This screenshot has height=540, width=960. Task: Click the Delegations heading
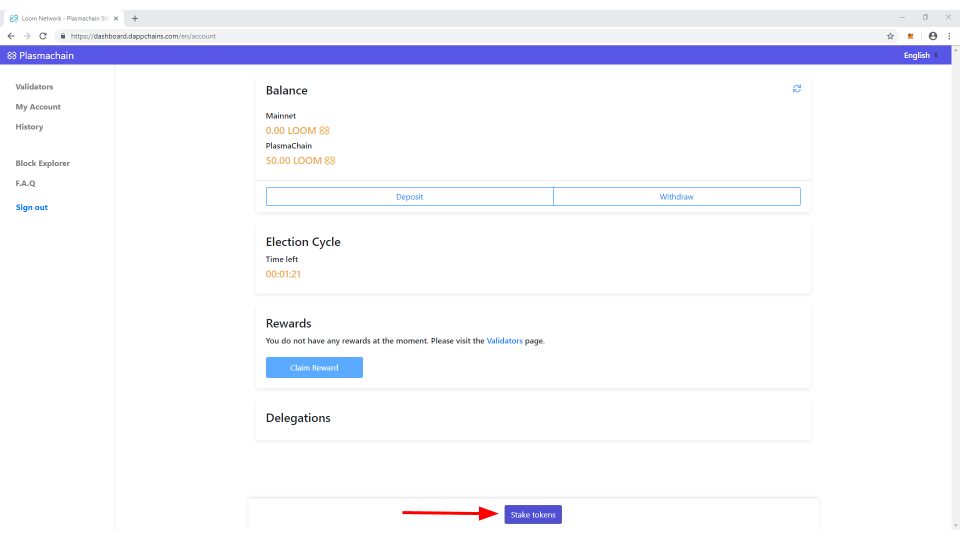(x=298, y=418)
